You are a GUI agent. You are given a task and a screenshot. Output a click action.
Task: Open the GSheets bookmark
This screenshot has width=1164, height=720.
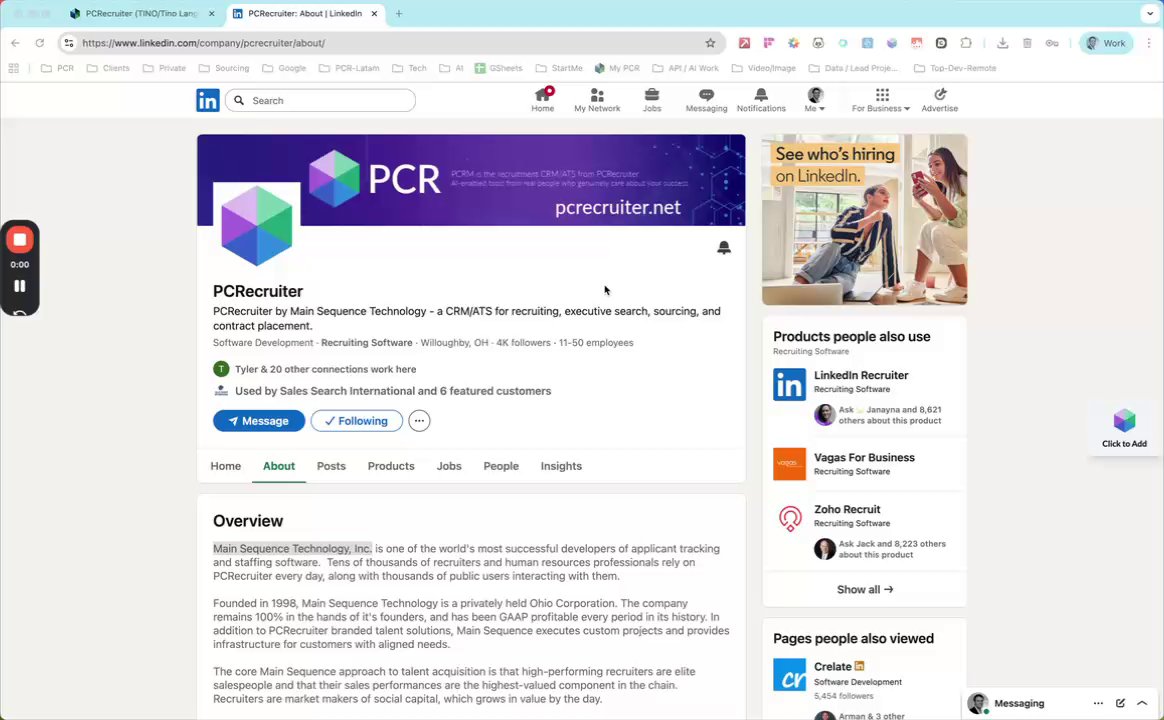[498, 68]
